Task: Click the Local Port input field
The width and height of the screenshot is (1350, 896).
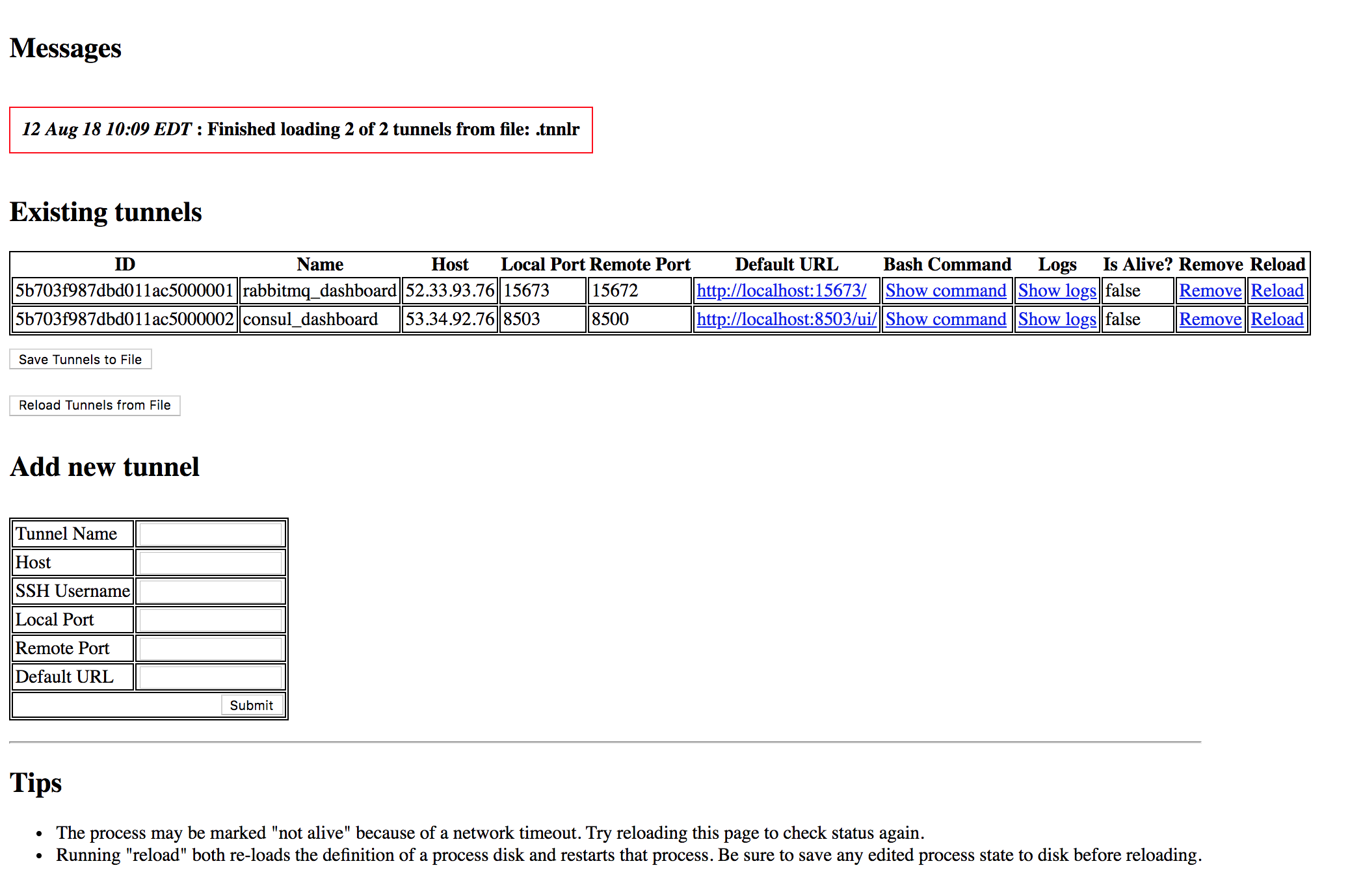Action: (x=211, y=620)
